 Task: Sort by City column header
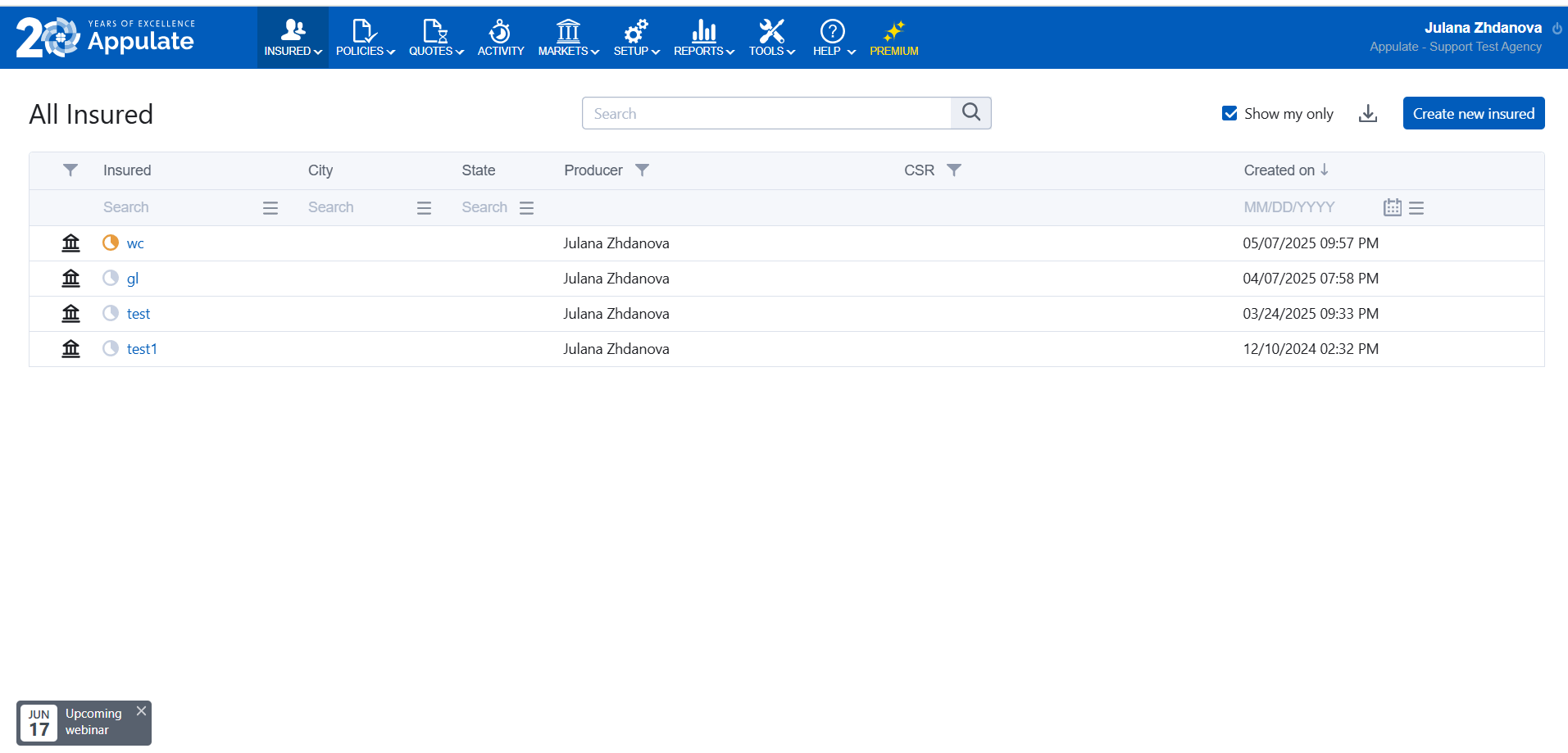click(320, 170)
